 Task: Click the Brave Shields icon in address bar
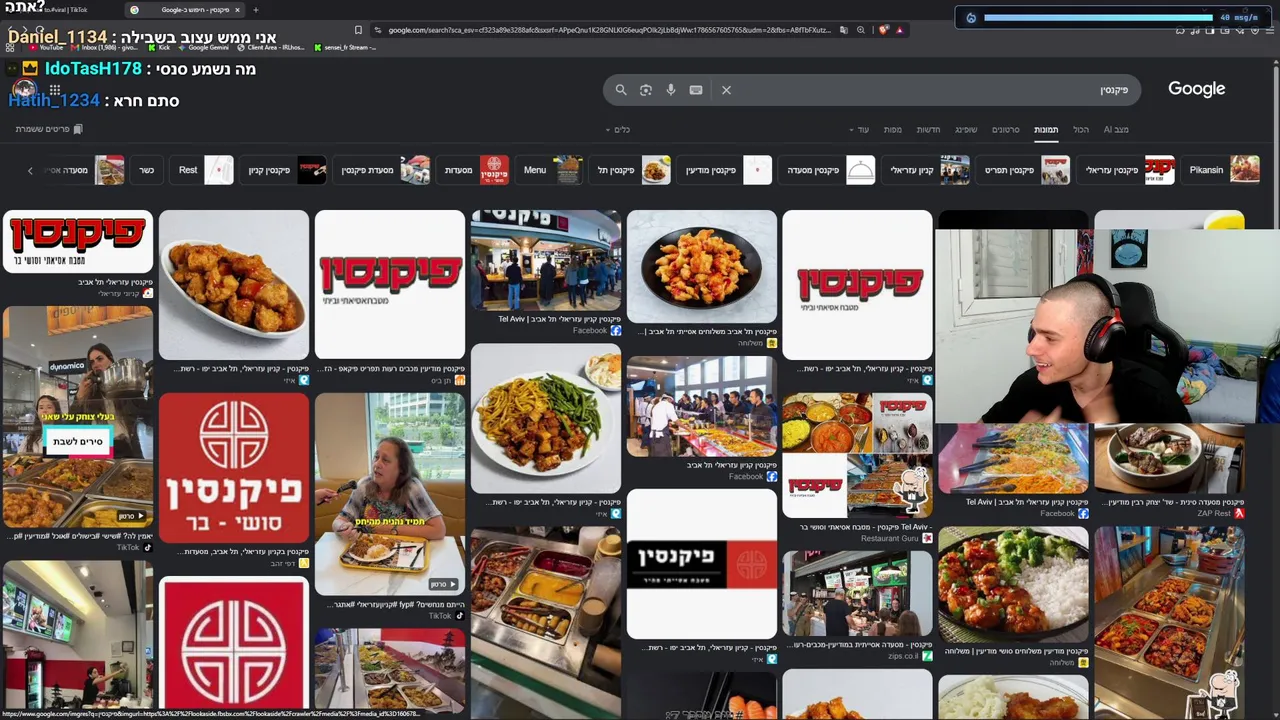coord(883,30)
